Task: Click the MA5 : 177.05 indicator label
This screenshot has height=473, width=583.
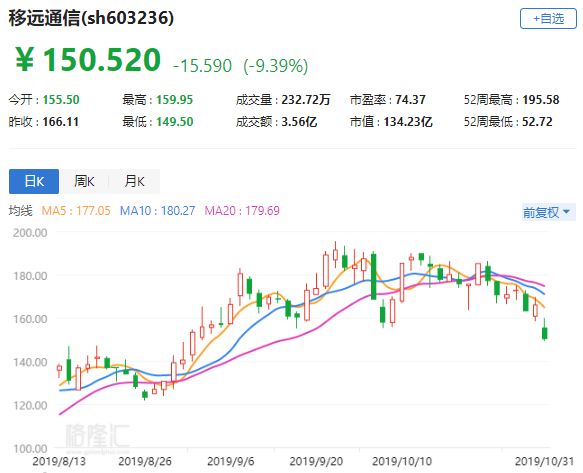Action: point(76,211)
